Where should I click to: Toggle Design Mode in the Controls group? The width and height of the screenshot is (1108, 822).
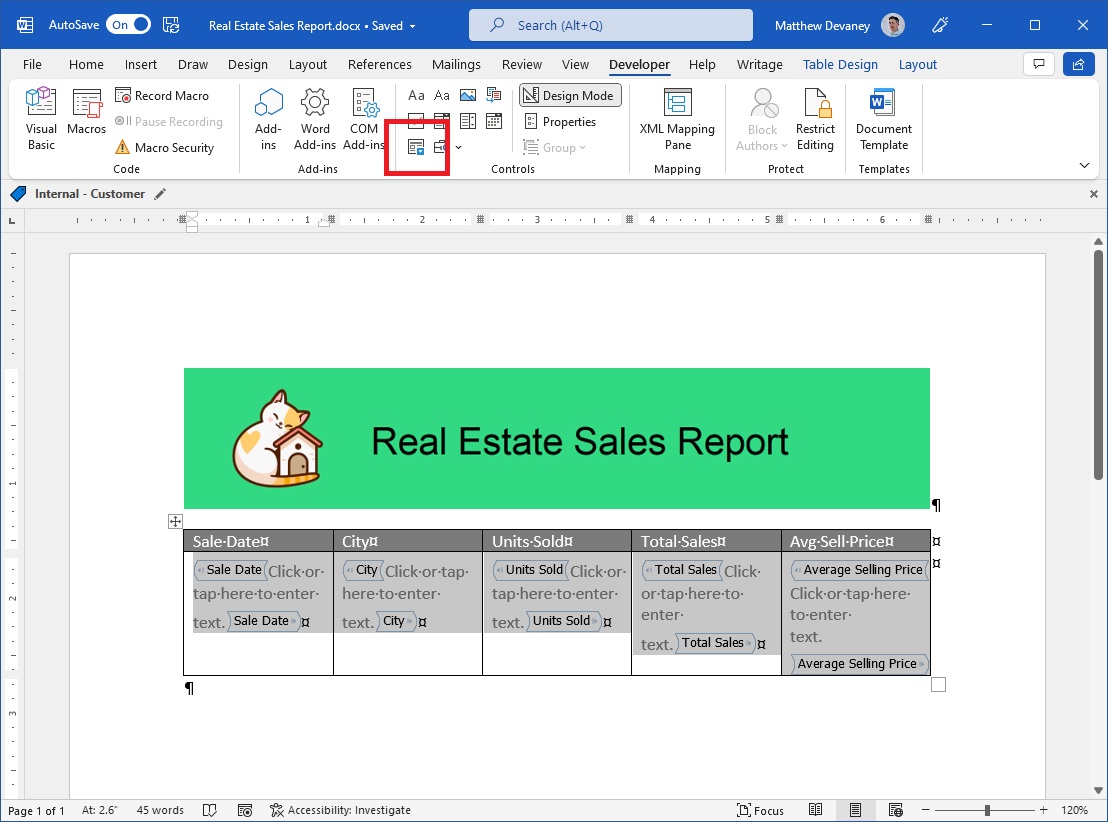click(570, 95)
